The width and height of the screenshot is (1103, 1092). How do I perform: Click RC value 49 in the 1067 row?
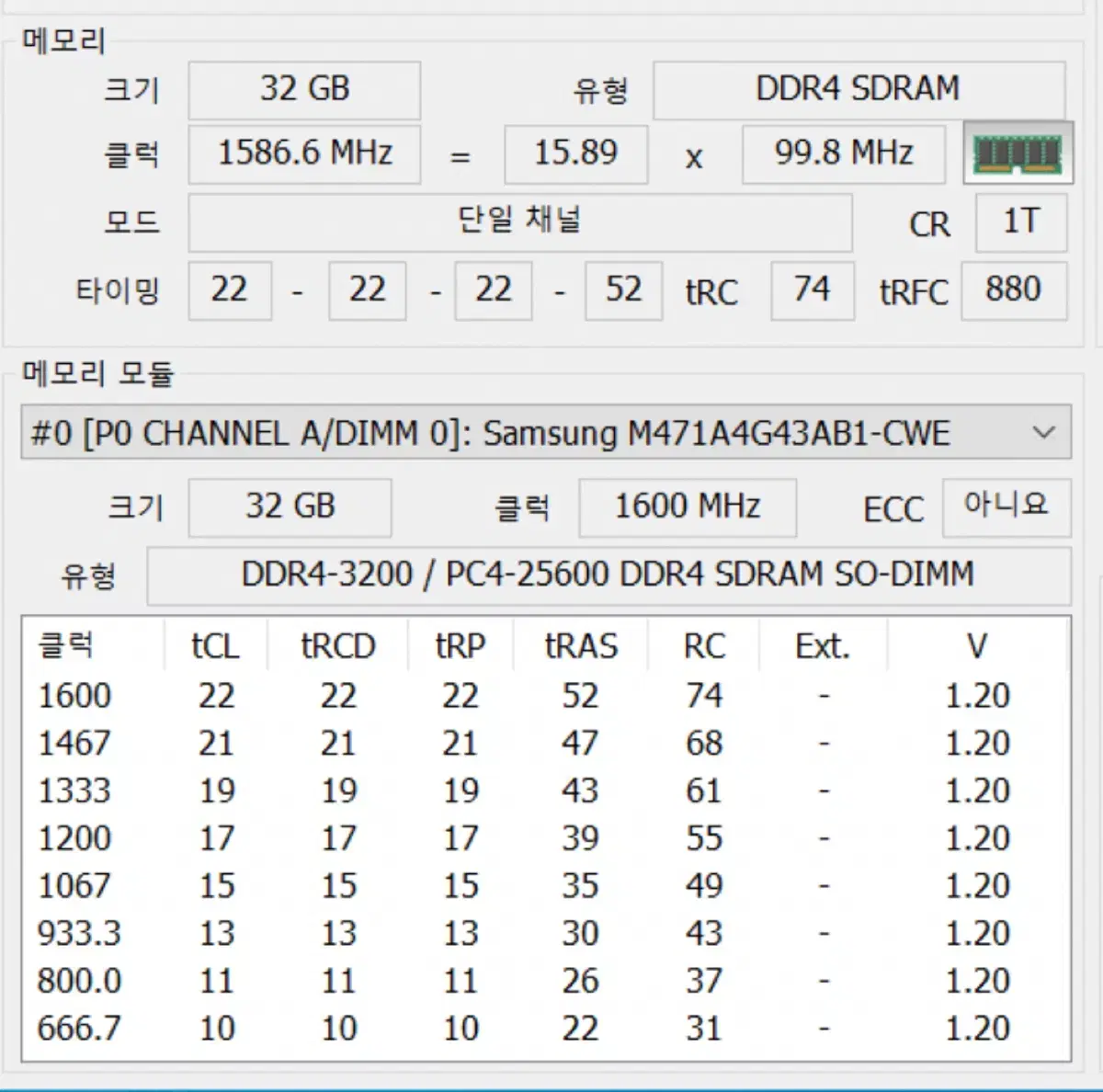click(704, 886)
